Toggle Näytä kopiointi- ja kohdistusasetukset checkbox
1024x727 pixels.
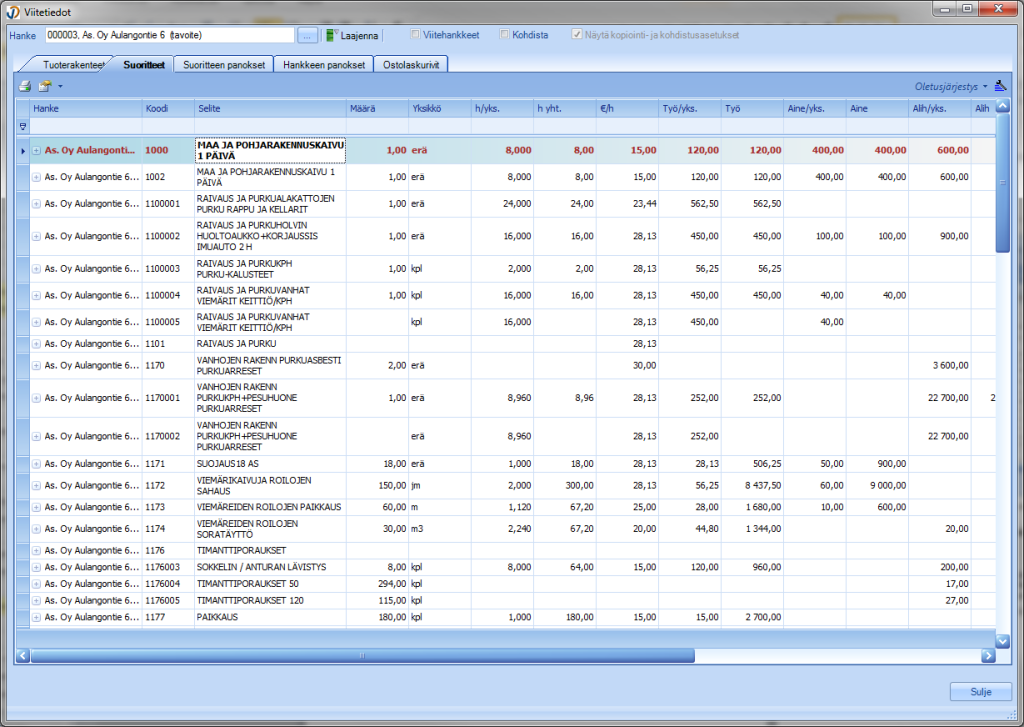click(x=577, y=35)
